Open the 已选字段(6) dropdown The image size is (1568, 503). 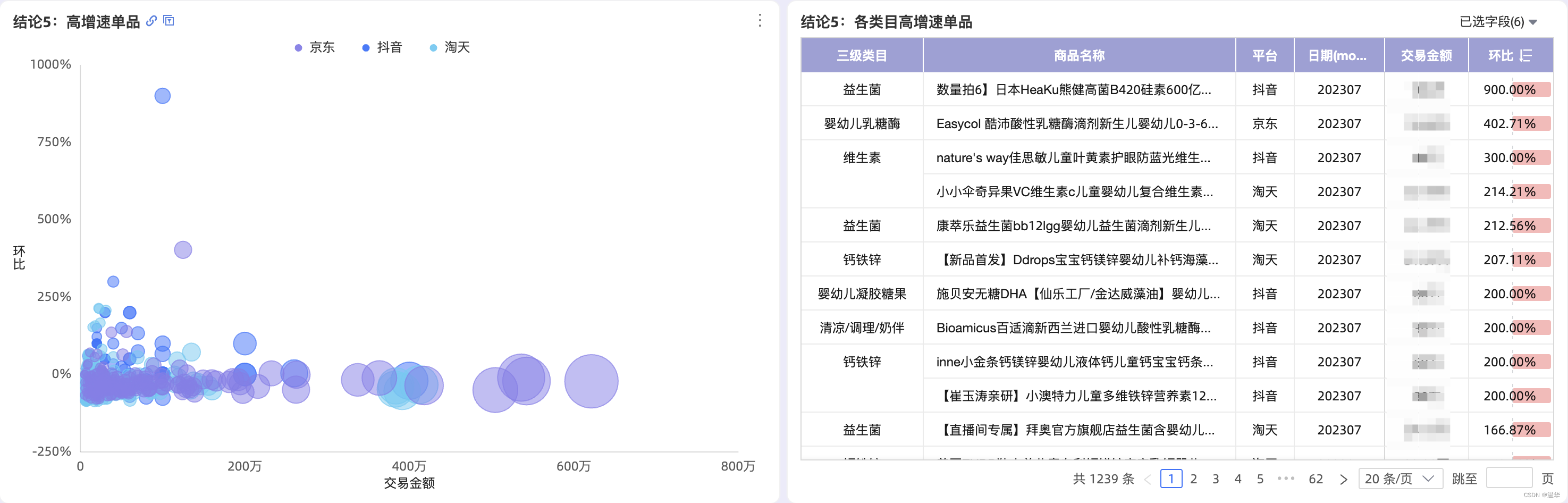click(1498, 22)
